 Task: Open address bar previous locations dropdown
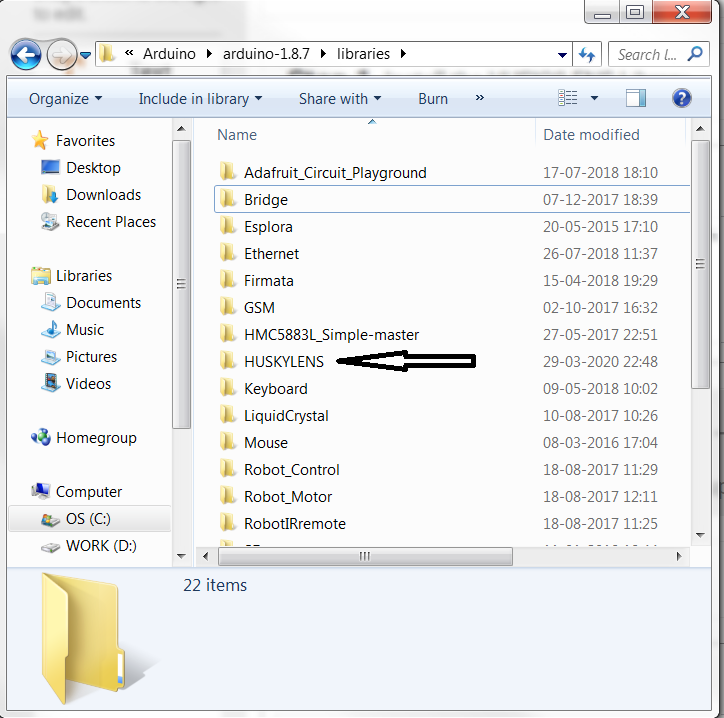pyautogui.click(x=562, y=55)
